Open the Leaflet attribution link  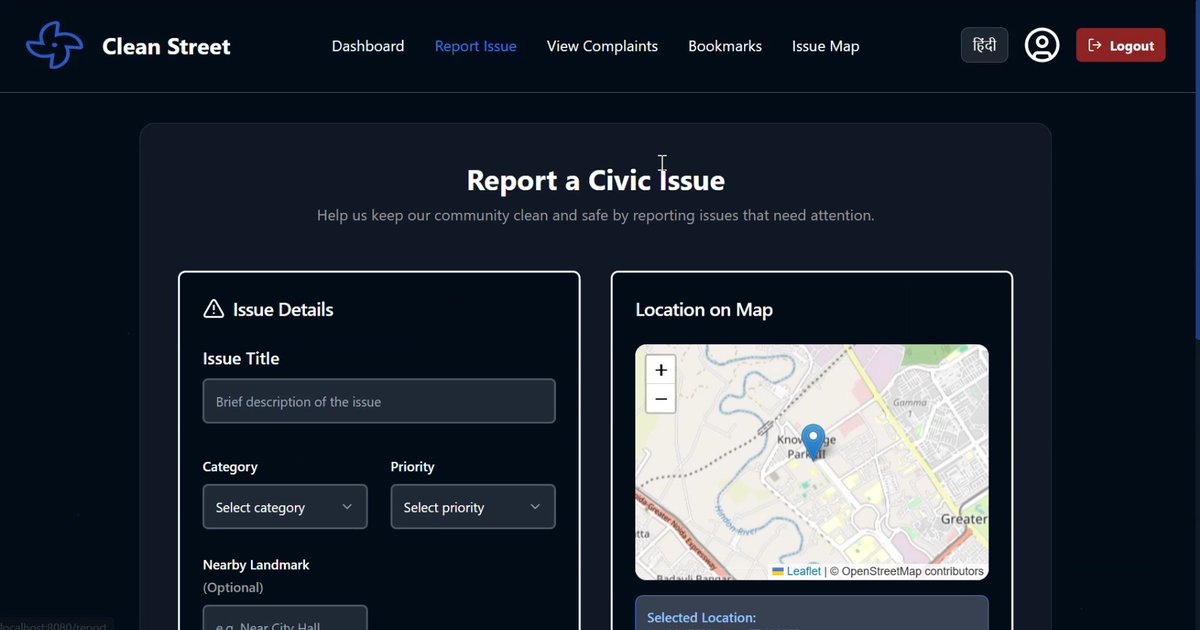[803, 571]
